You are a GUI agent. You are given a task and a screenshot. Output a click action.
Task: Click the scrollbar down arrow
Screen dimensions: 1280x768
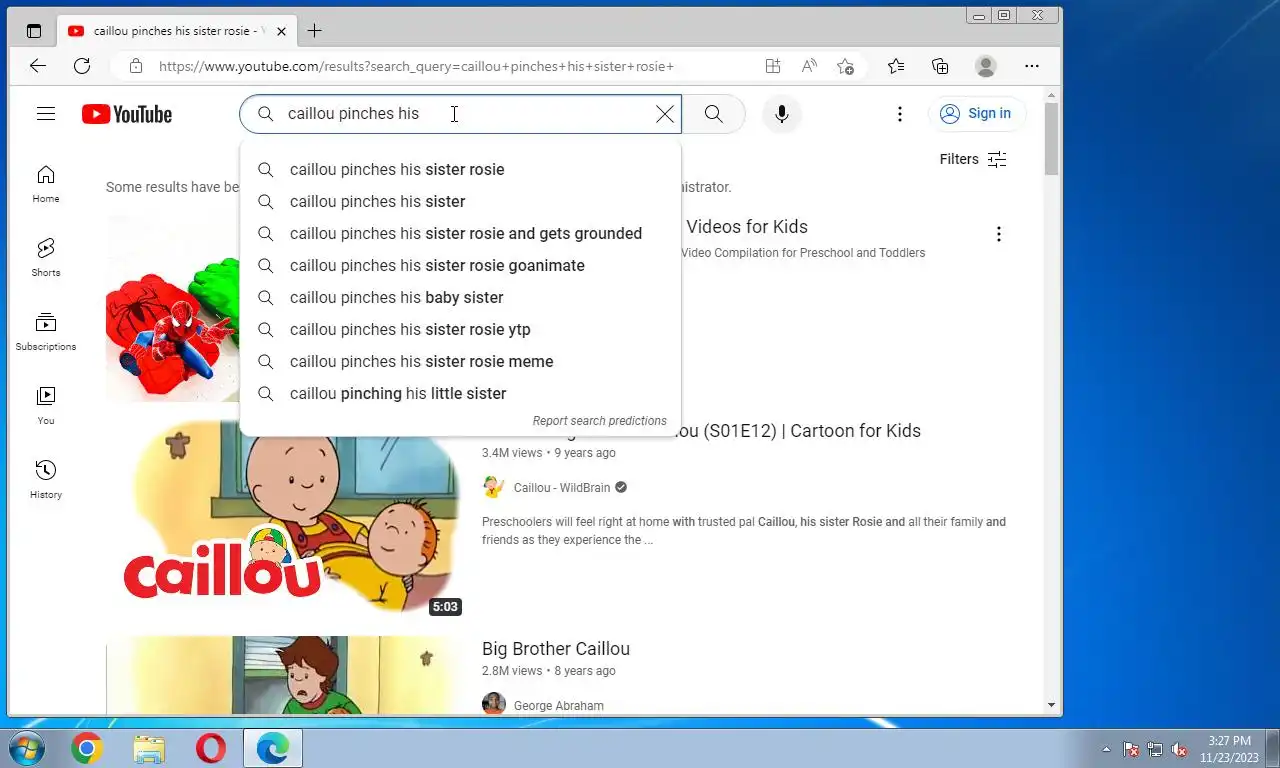click(x=1051, y=706)
